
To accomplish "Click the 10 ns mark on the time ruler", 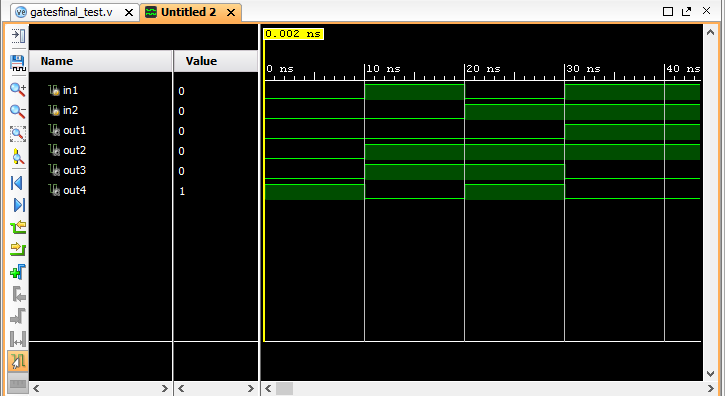I will click(x=383, y=69).
